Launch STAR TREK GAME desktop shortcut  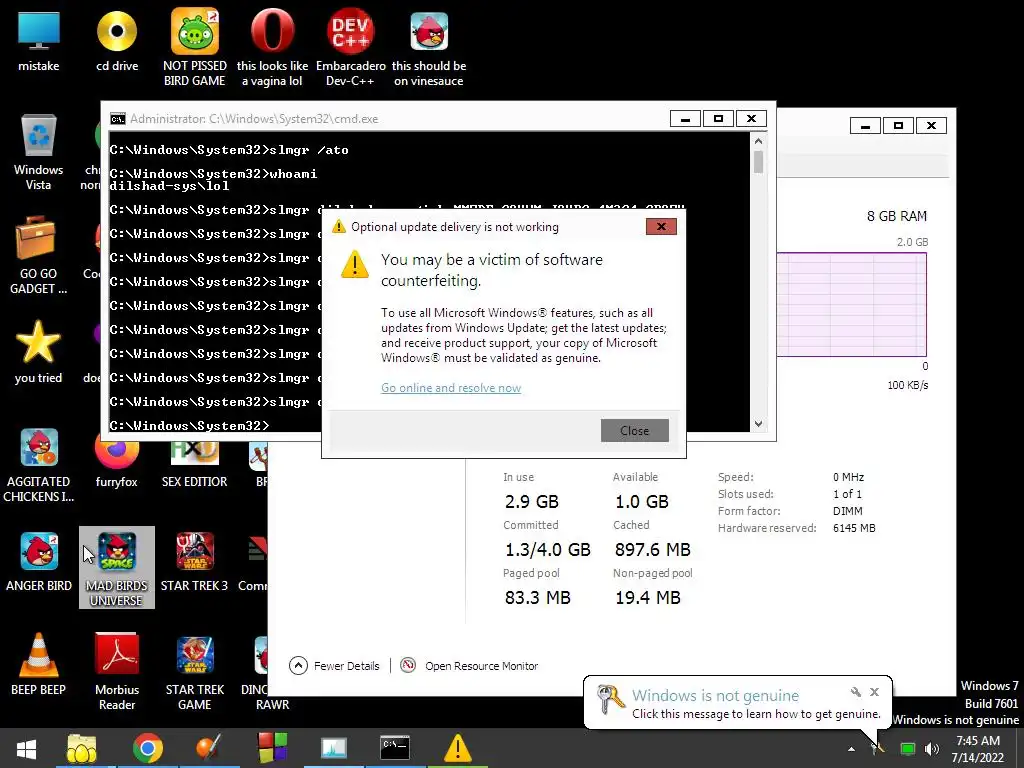tap(195, 673)
